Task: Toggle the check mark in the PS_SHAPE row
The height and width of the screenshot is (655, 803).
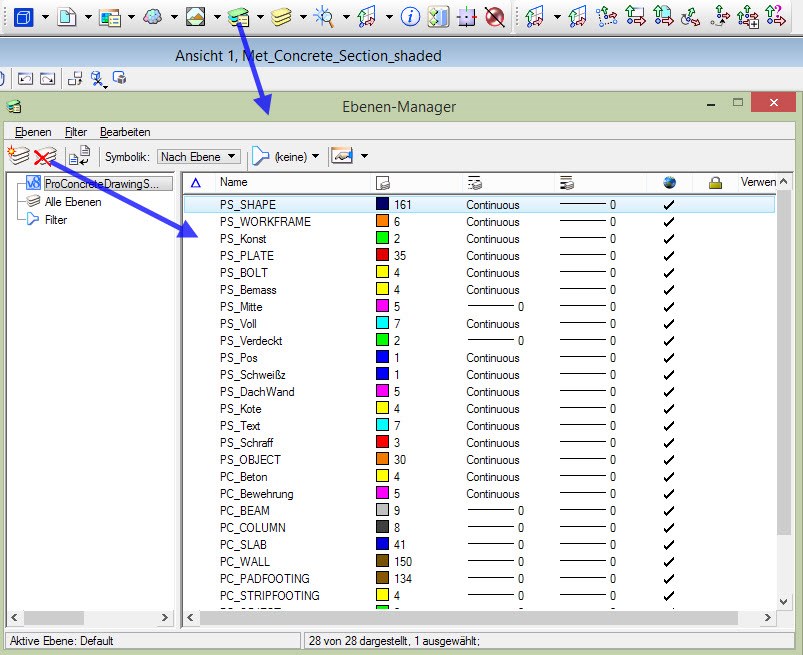Action: coord(668,205)
